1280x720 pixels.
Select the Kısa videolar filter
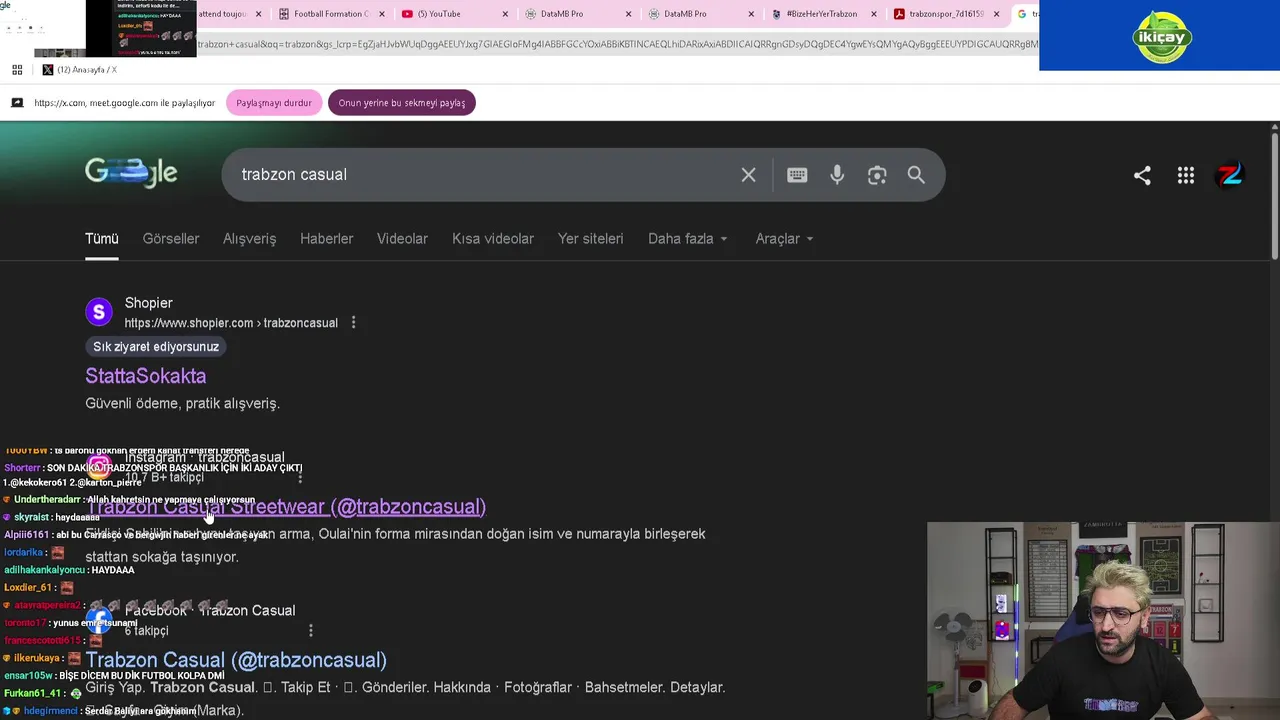[x=493, y=238]
